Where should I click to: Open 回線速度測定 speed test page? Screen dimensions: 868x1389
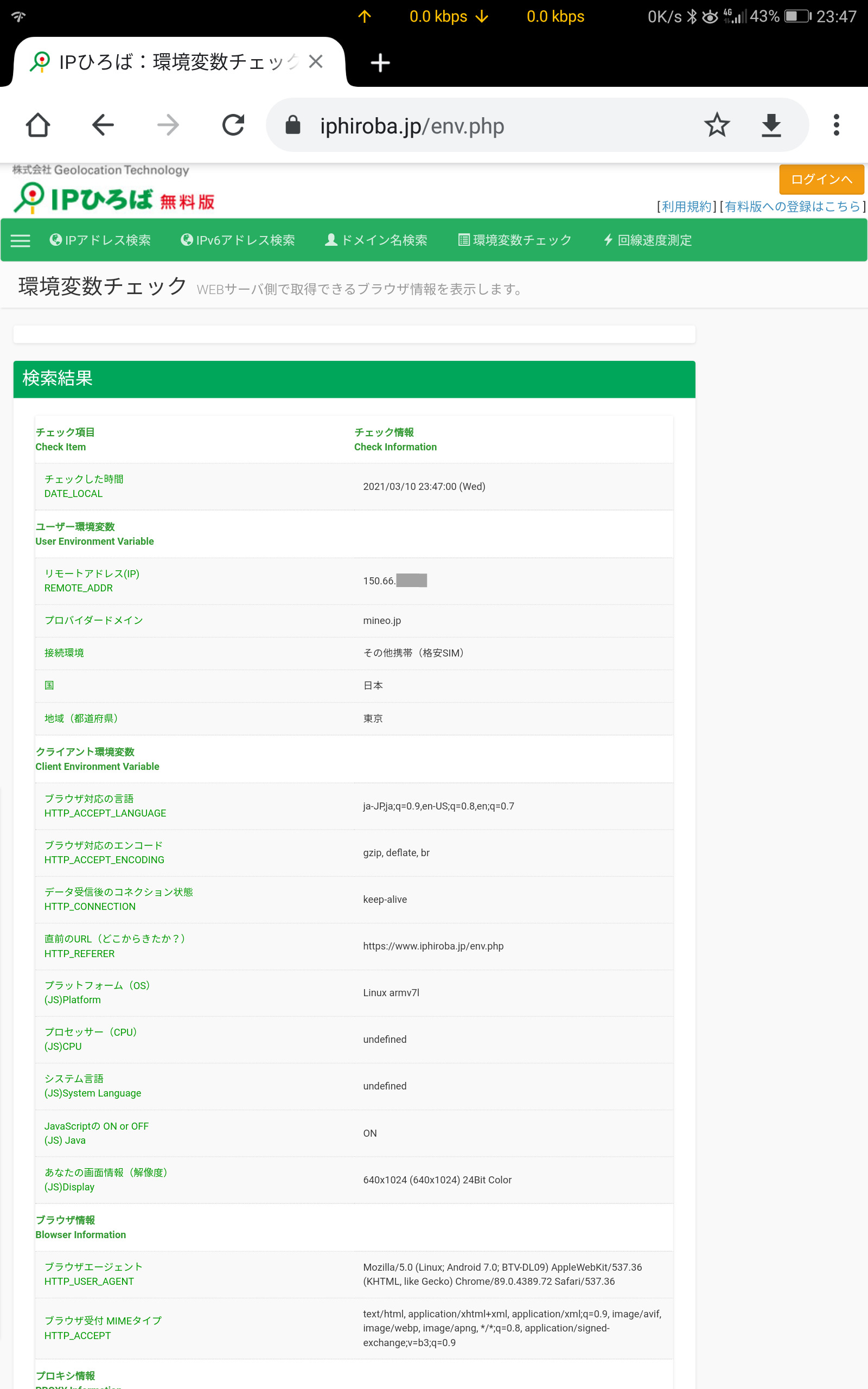tap(648, 240)
